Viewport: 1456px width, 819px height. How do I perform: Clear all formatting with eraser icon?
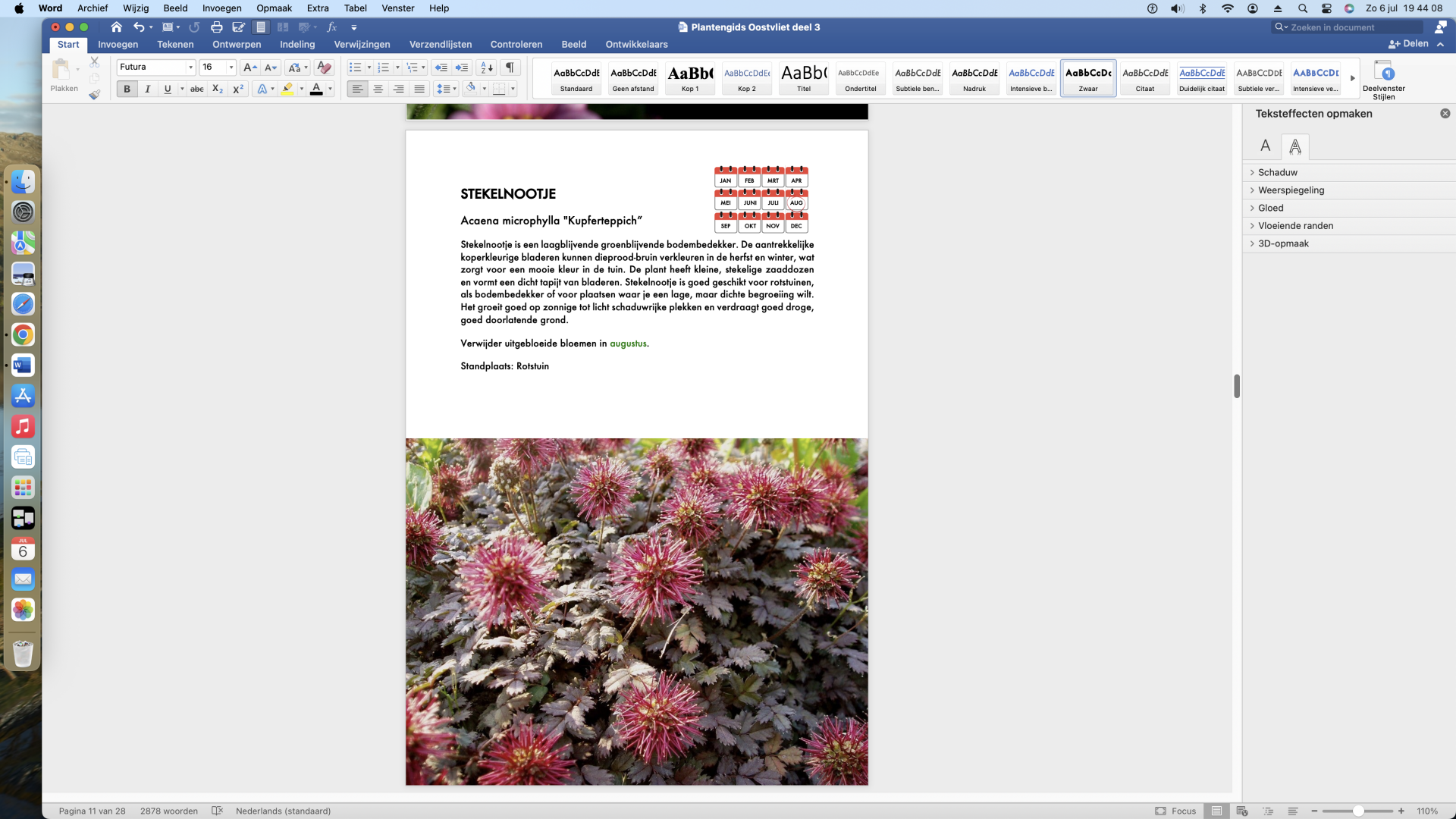click(x=324, y=67)
